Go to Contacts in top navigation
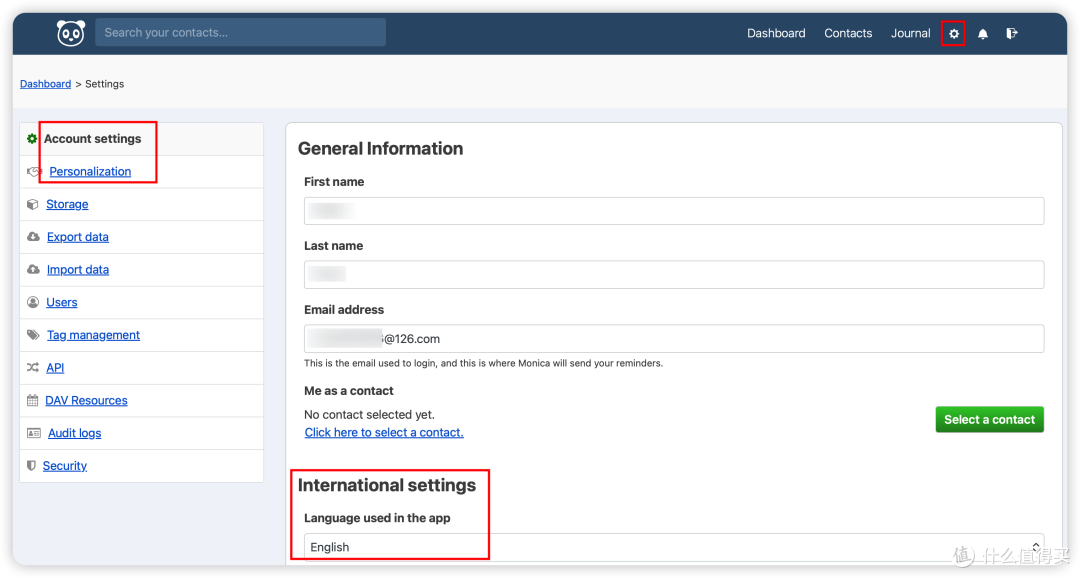This screenshot has height=578, width=1080. click(x=848, y=33)
